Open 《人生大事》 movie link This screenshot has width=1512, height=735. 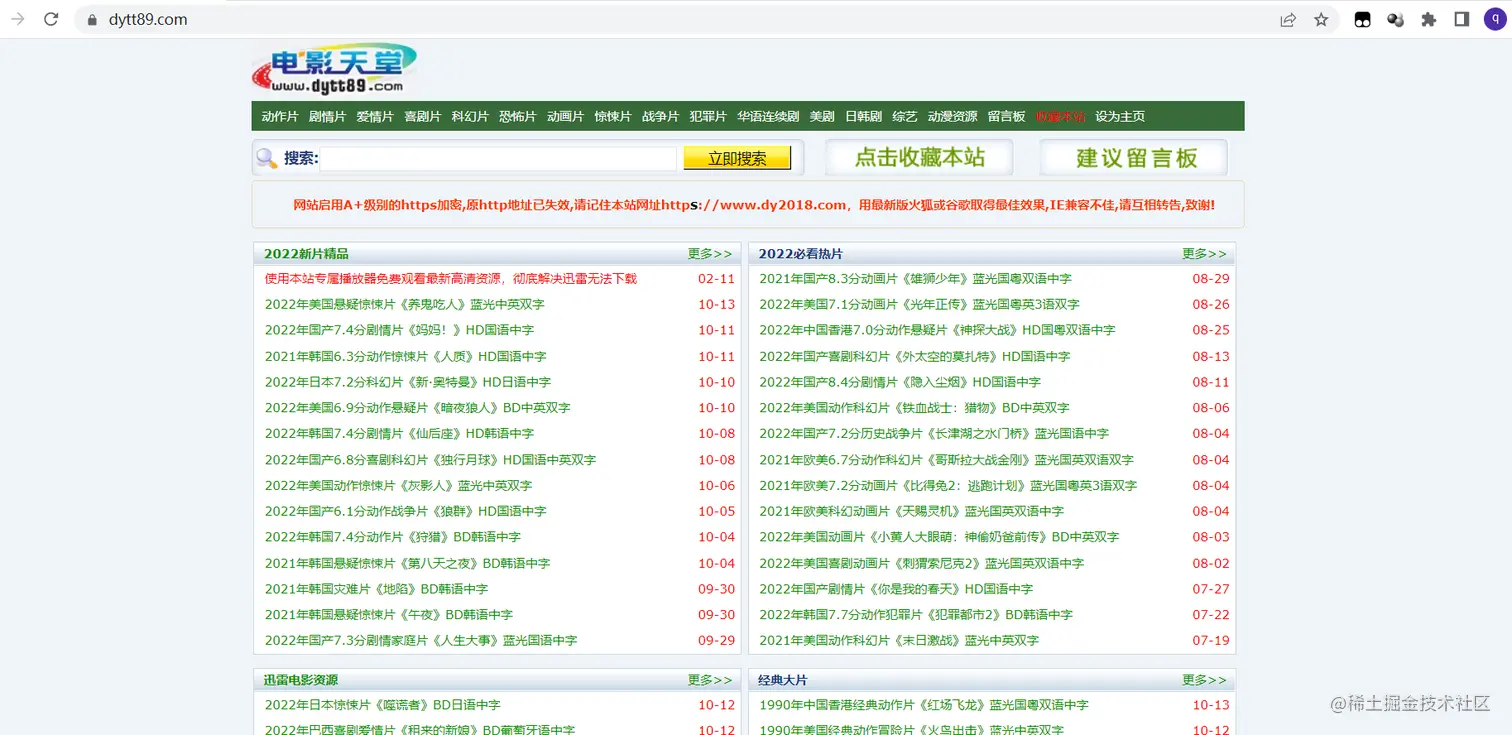pos(421,640)
